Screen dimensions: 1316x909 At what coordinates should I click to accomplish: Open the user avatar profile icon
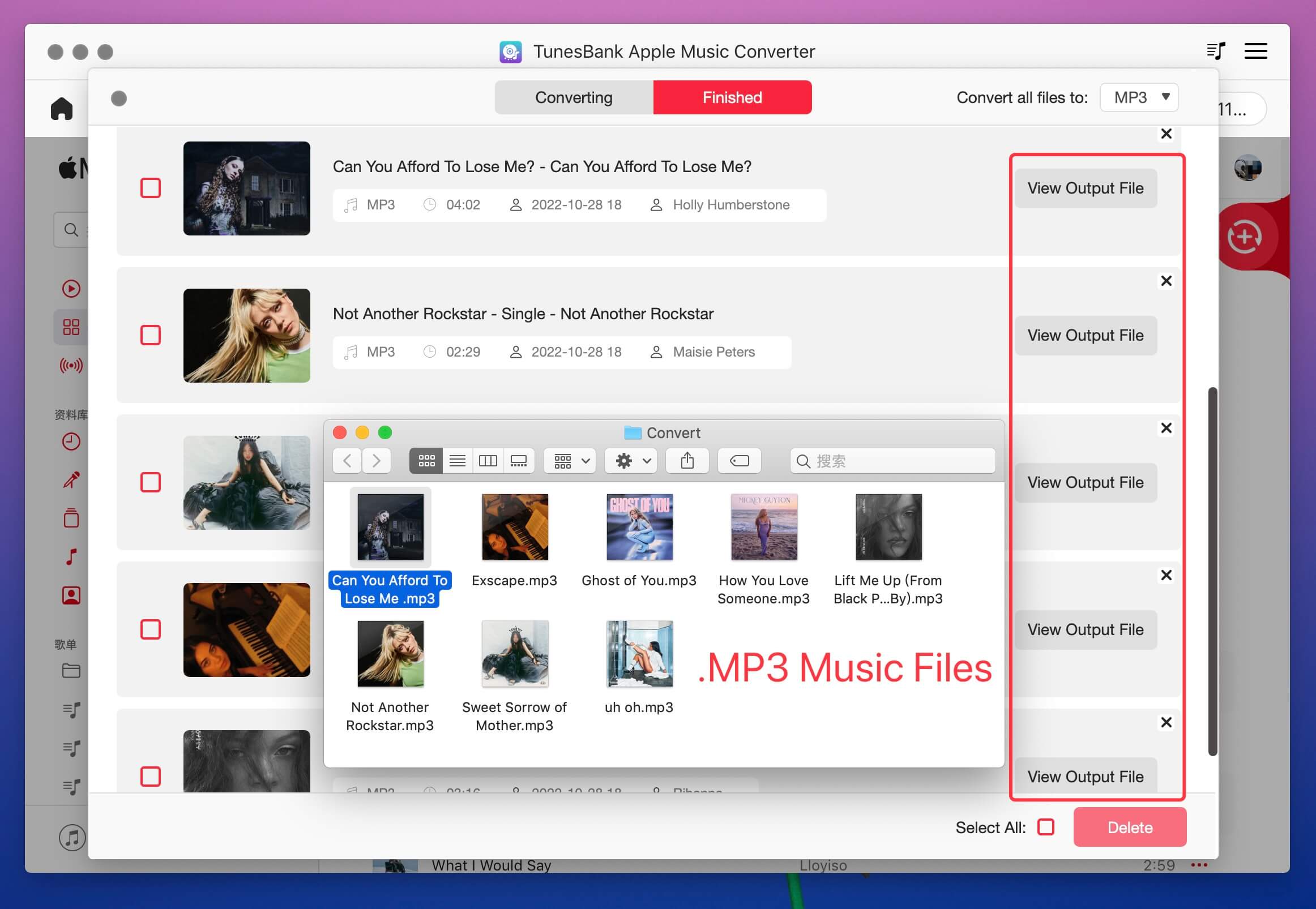click(x=1247, y=168)
